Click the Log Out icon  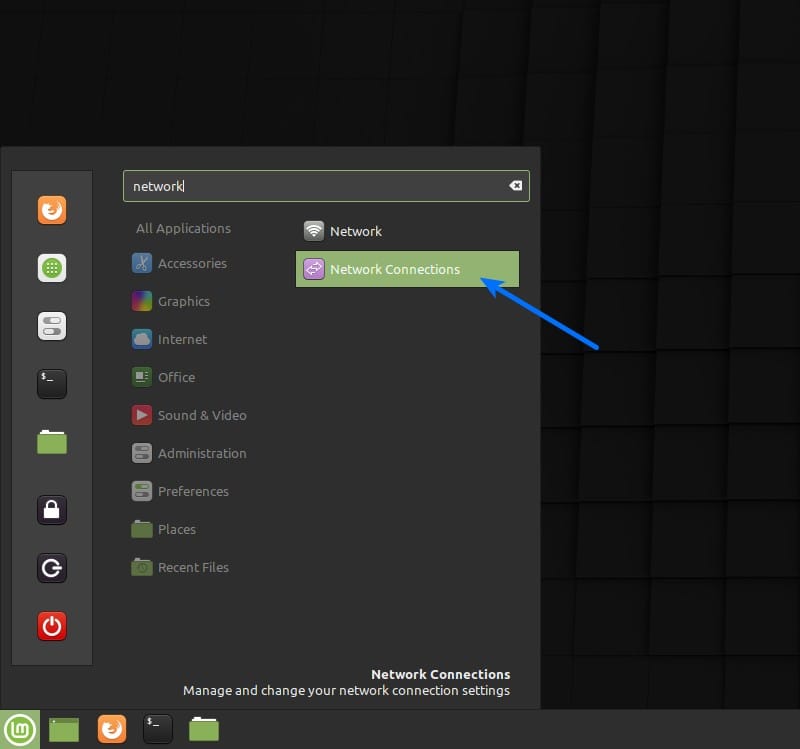click(x=52, y=568)
